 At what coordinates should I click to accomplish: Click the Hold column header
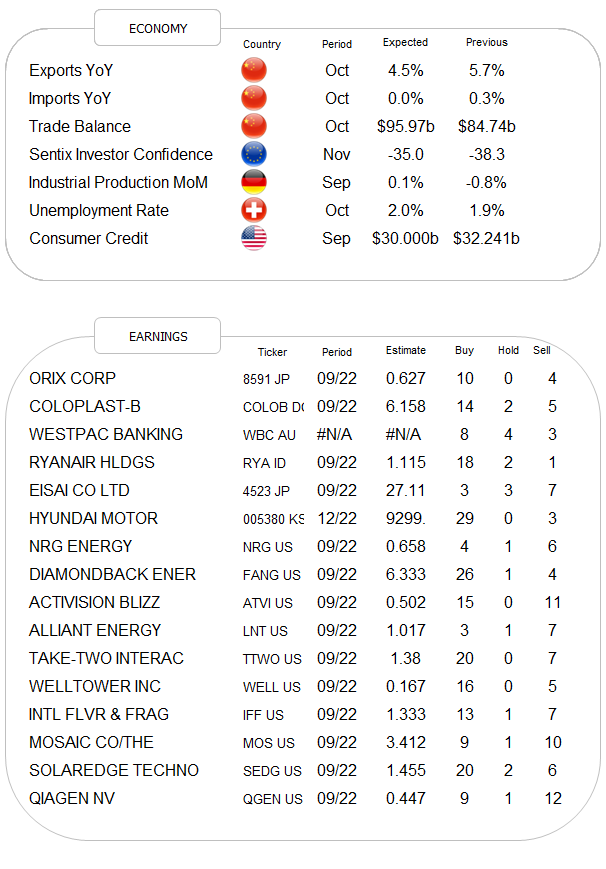pyautogui.click(x=508, y=350)
